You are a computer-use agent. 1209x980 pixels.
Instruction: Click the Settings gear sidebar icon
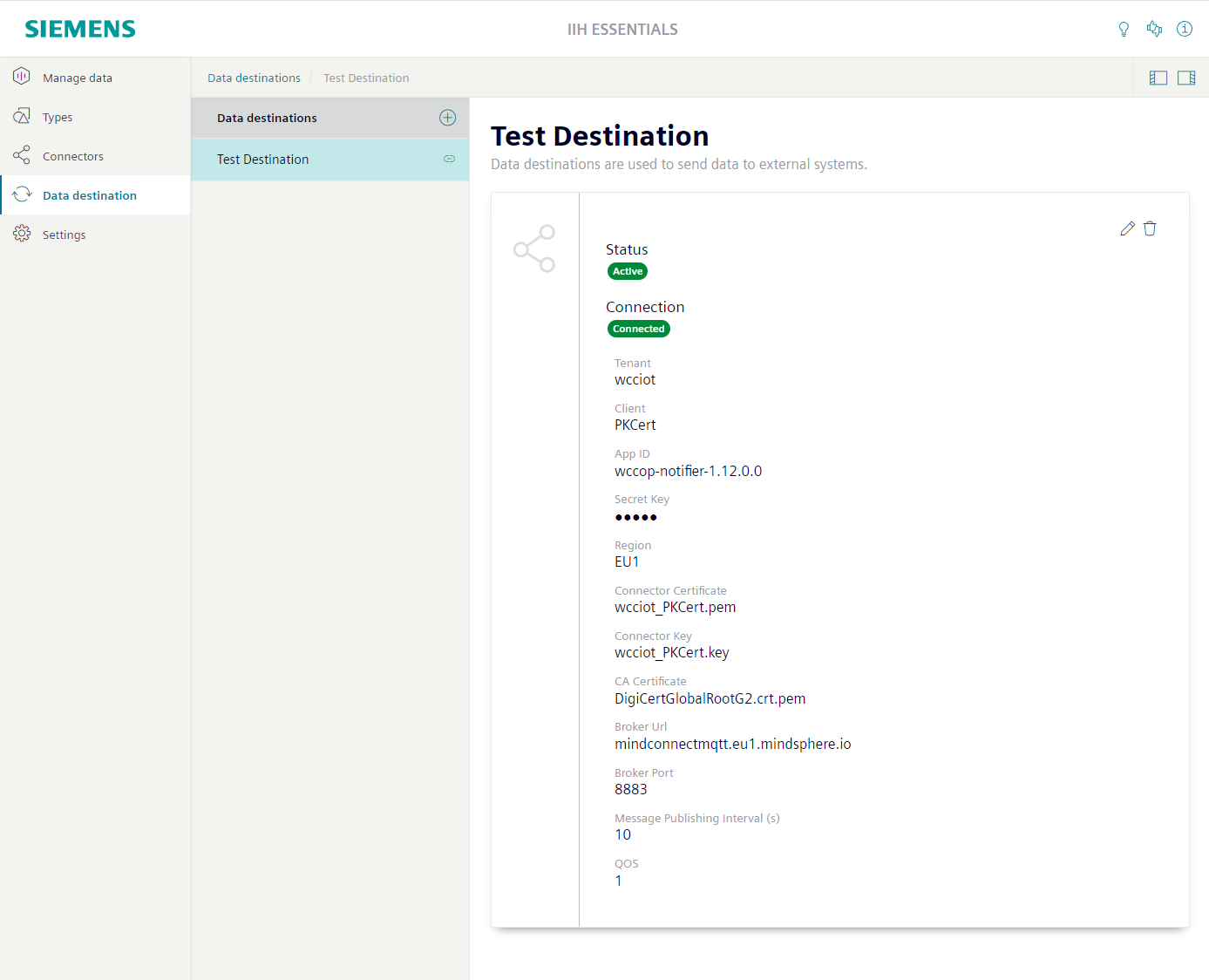[x=22, y=234]
